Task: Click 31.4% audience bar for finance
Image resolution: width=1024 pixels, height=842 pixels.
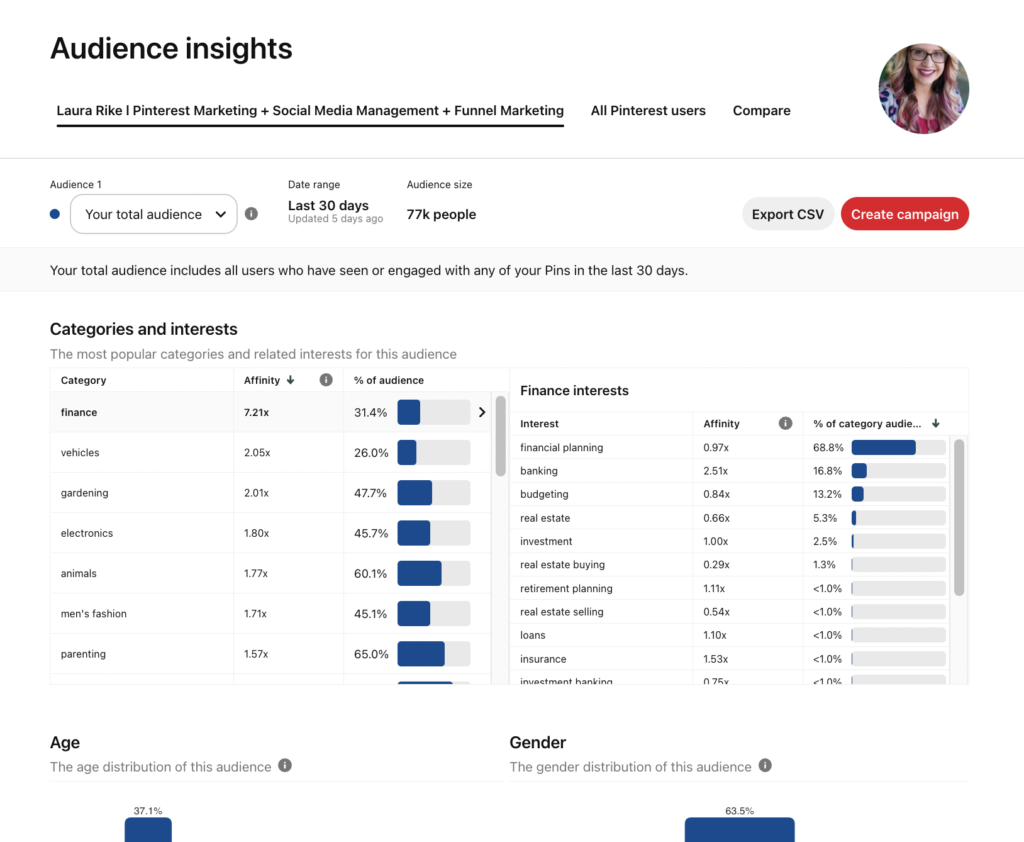Action: point(434,412)
